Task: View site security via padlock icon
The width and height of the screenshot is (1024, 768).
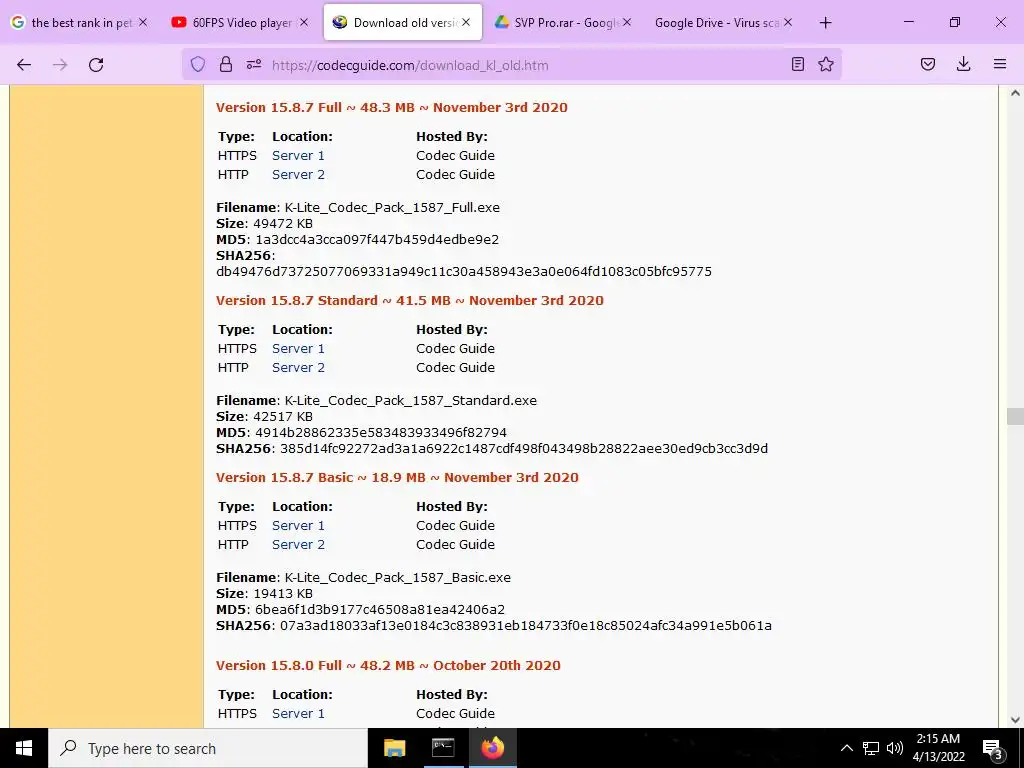Action: pyautogui.click(x=226, y=64)
